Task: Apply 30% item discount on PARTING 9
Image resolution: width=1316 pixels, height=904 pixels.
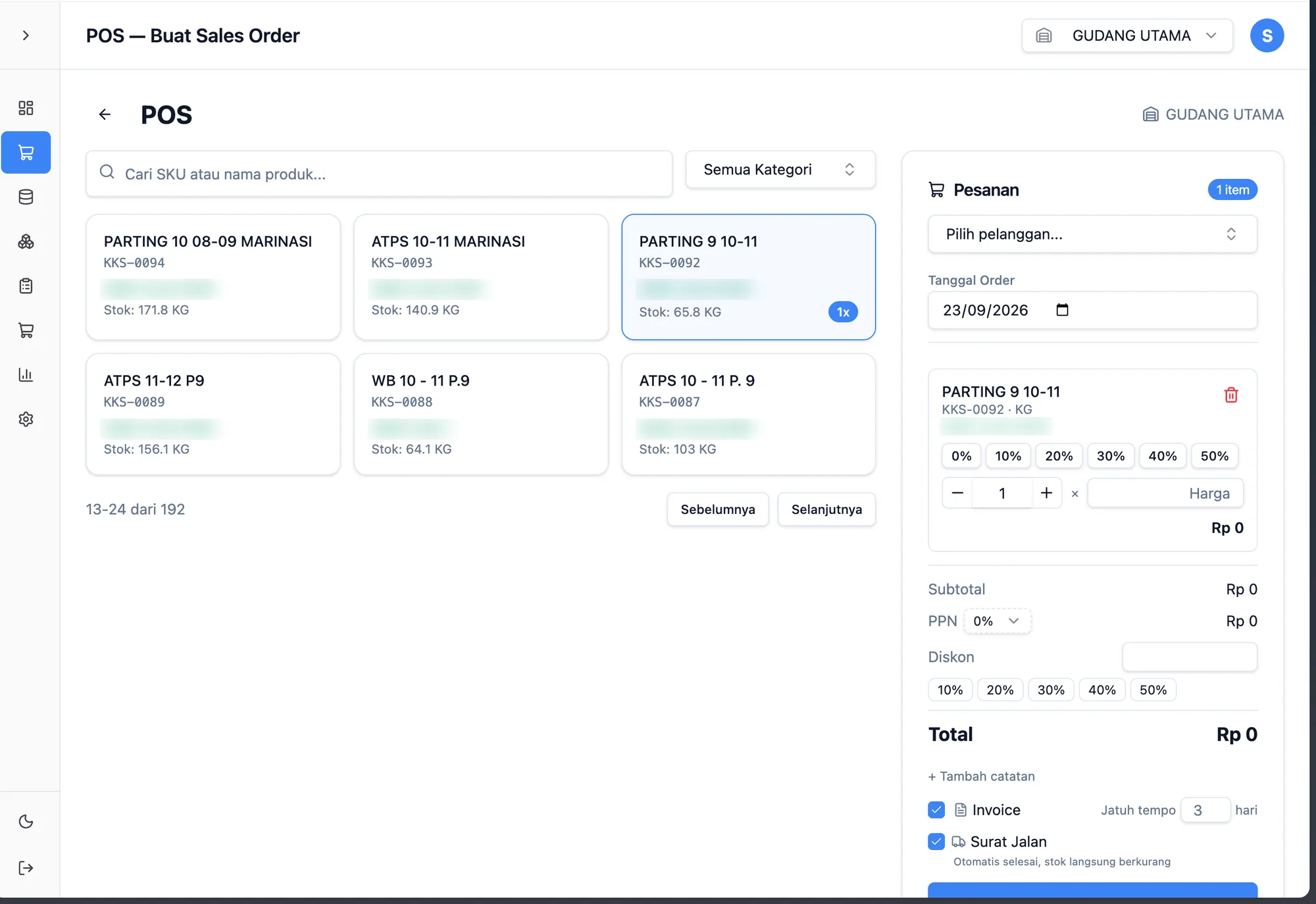Action: point(1111,456)
